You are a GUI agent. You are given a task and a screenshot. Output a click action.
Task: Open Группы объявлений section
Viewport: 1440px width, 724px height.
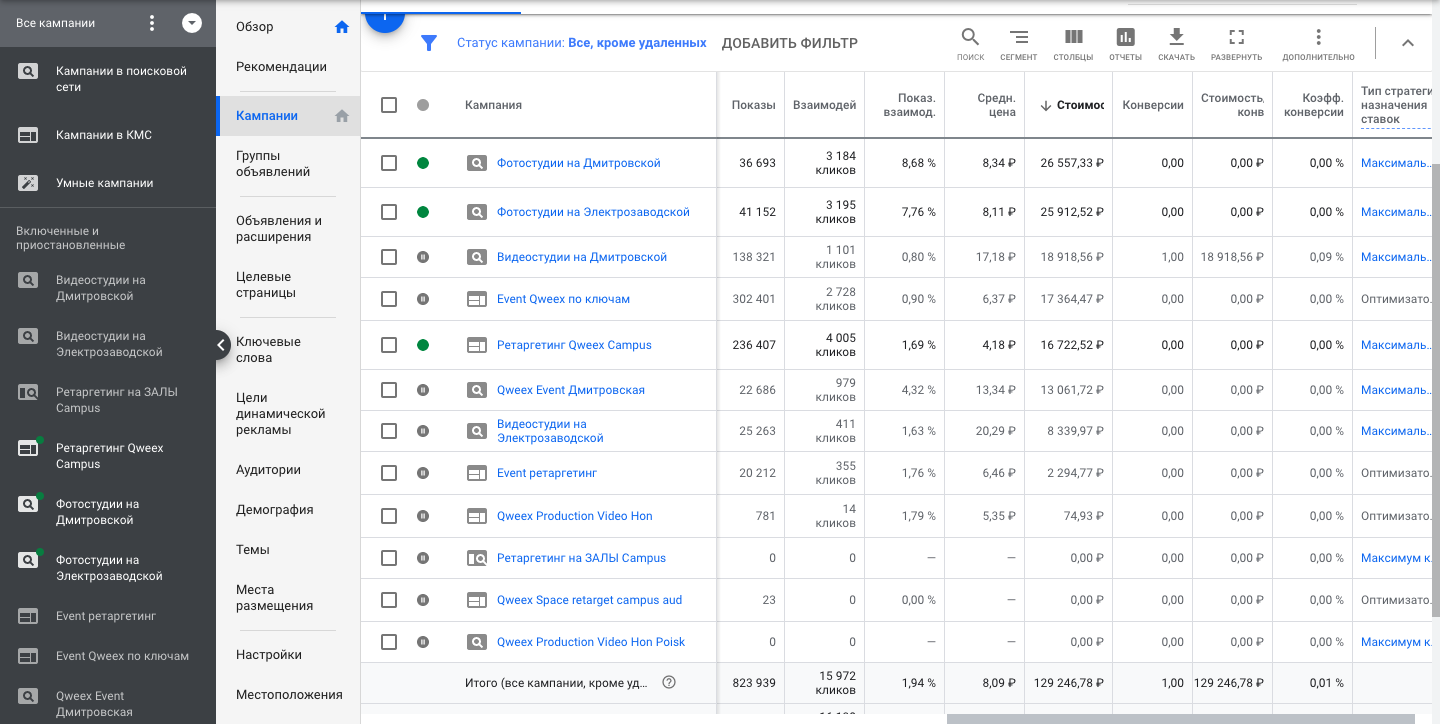[x=273, y=164]
